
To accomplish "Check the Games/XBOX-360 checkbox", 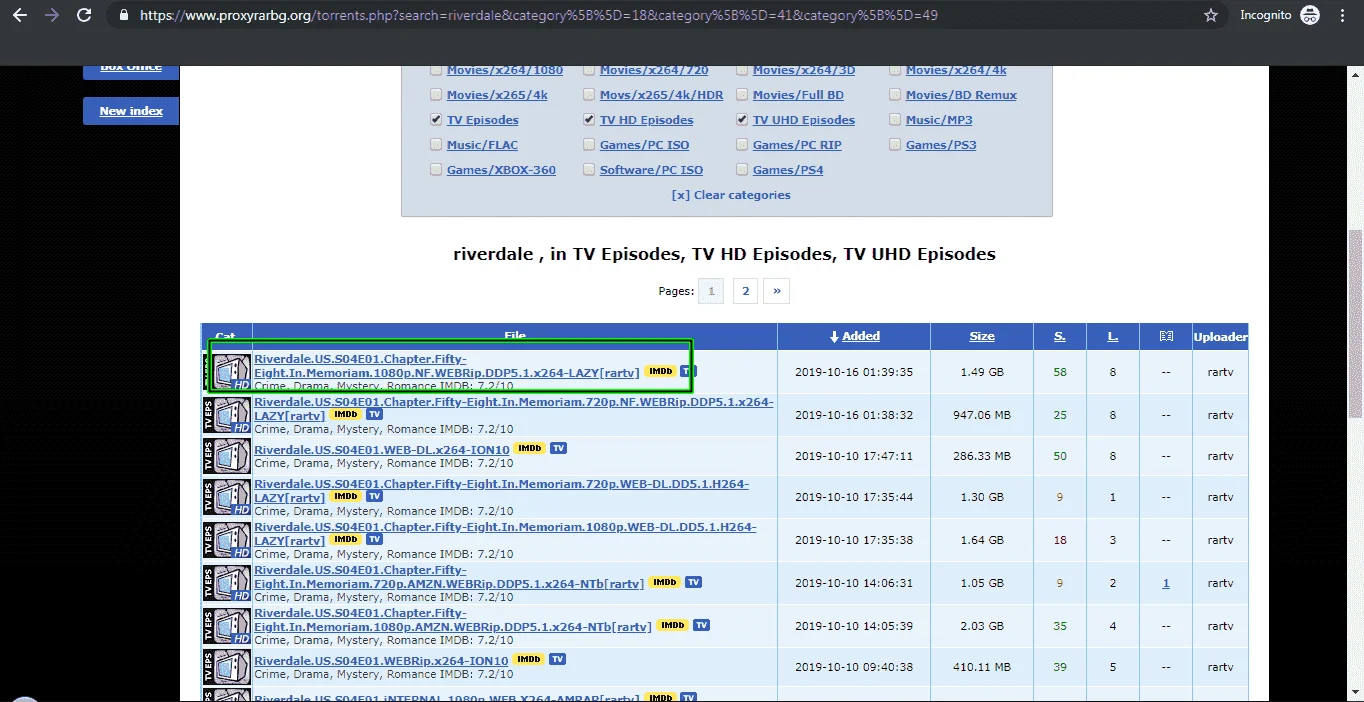I will pyautogui.click(x=436, y=170).
